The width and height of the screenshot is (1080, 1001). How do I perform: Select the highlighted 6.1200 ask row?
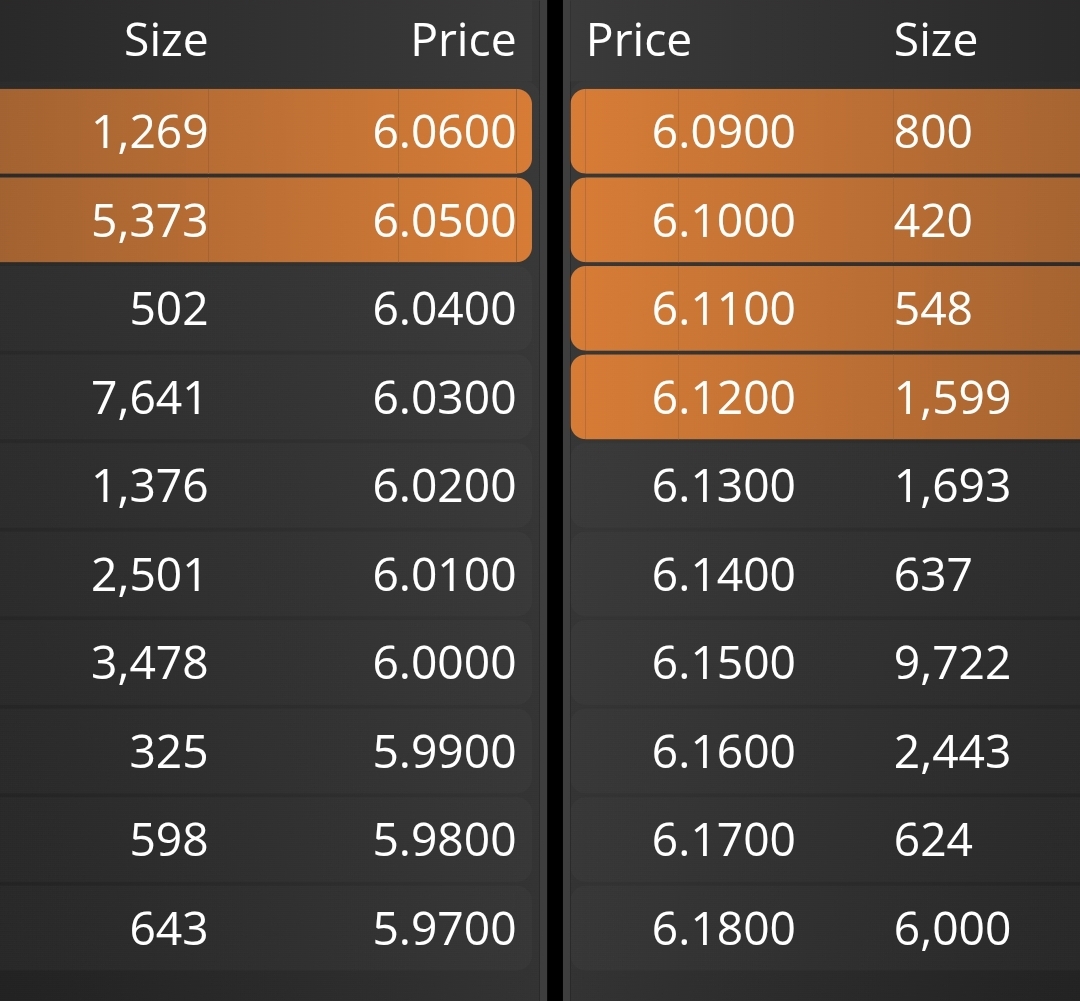[x=825, y=397]
